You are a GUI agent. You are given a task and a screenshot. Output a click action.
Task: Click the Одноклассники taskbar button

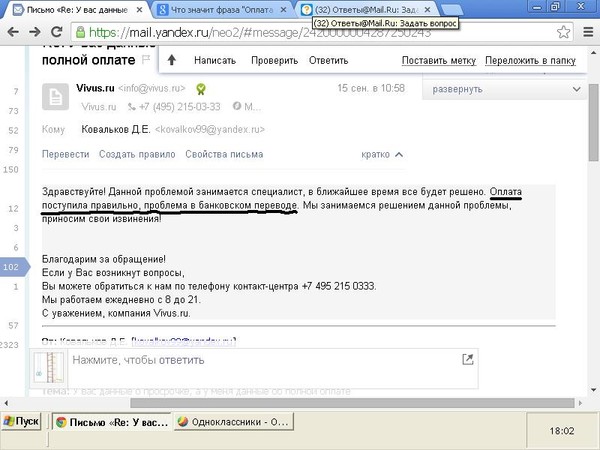tap(233, 422)
